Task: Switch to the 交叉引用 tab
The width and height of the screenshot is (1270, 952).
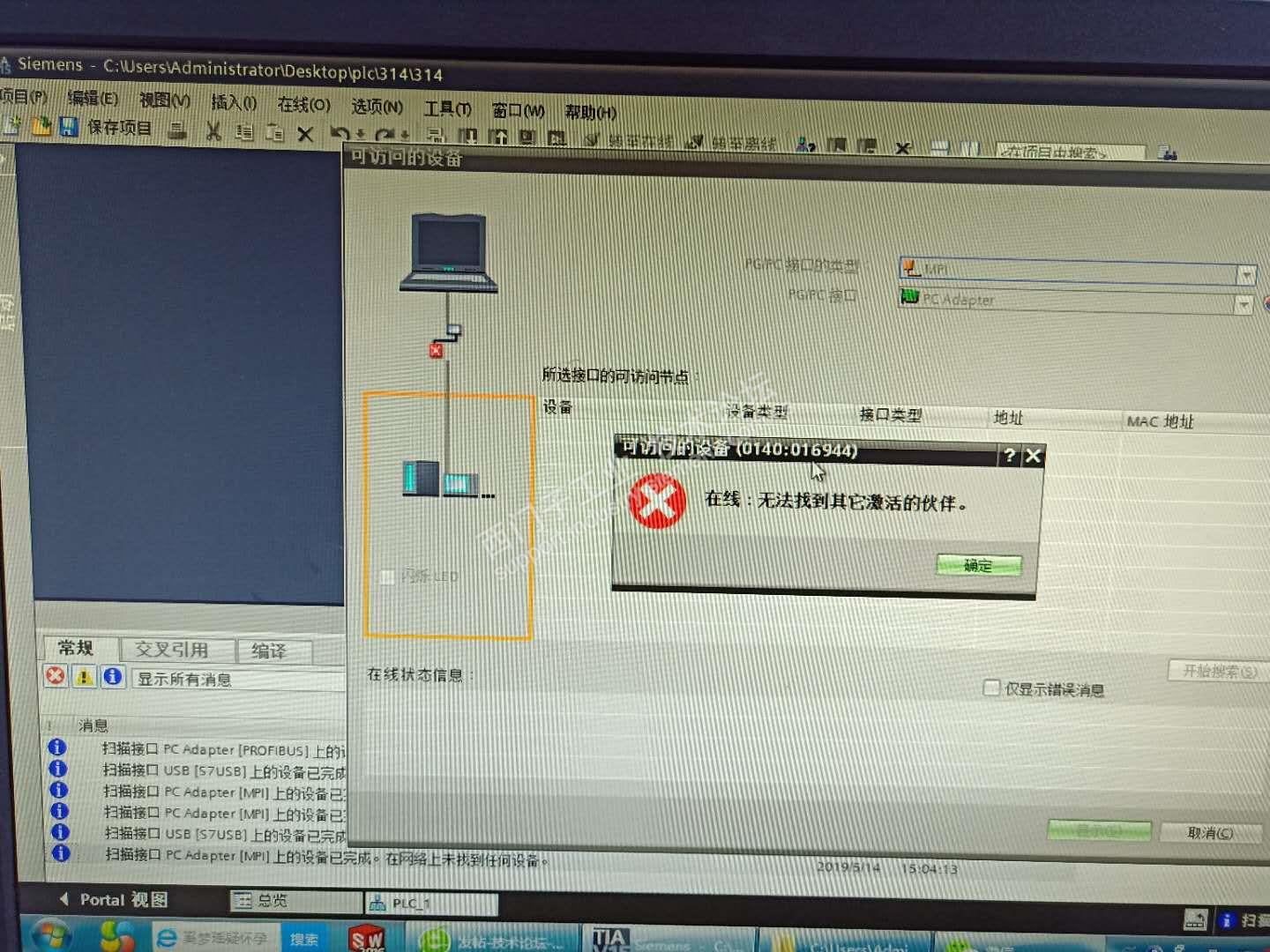Action: (x=176, y=650)
